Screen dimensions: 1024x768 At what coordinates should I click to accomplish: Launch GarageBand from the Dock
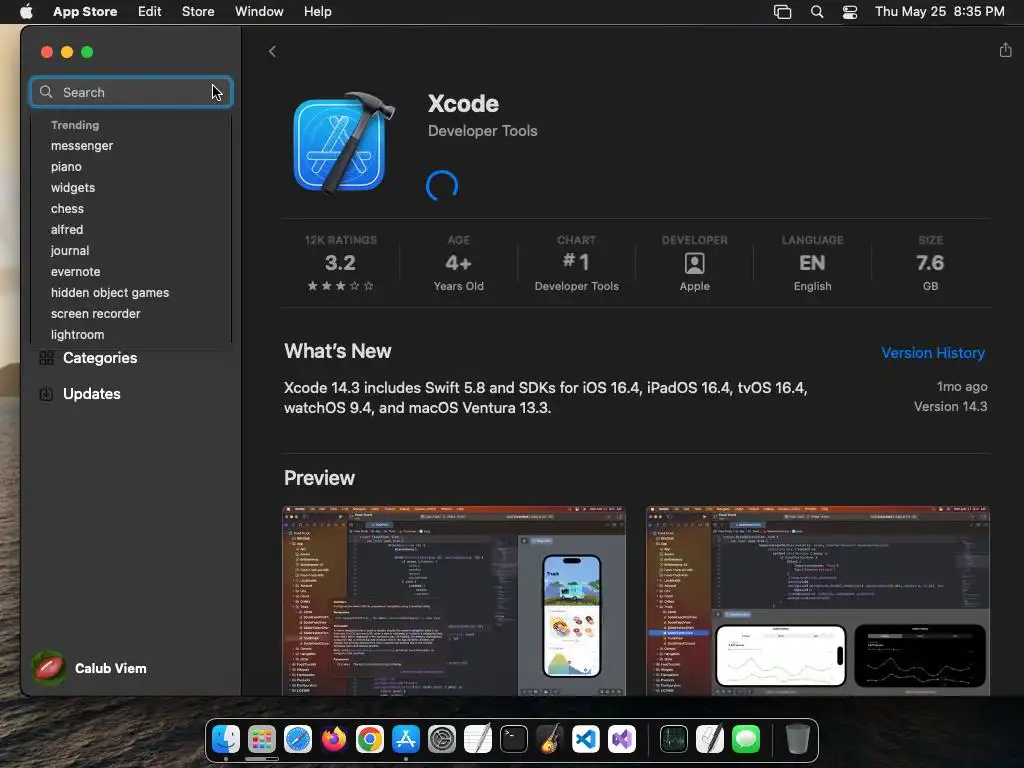(x=550, y=739)
